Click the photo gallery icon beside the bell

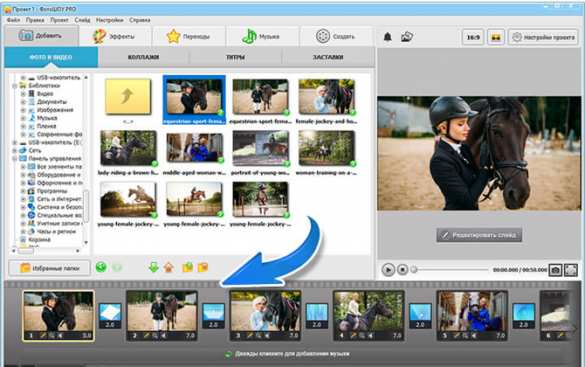tap(407, 37)
